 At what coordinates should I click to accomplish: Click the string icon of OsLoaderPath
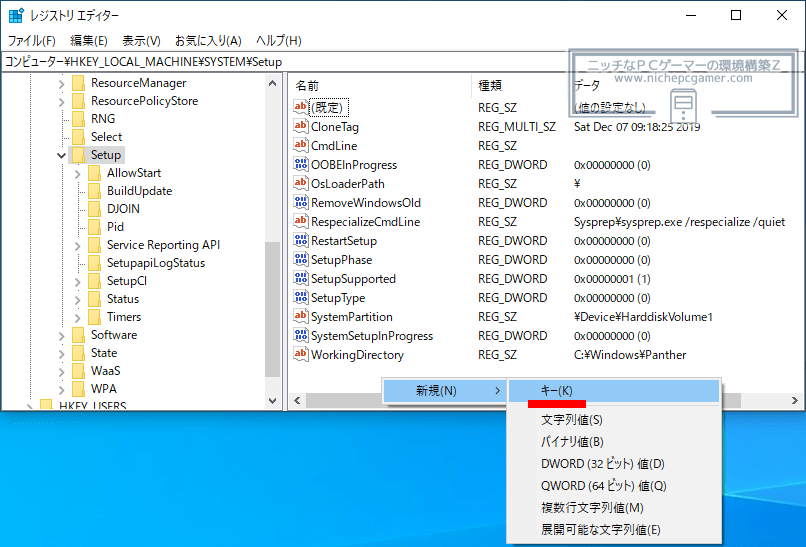pyautogui.click(x=301, y=183)
